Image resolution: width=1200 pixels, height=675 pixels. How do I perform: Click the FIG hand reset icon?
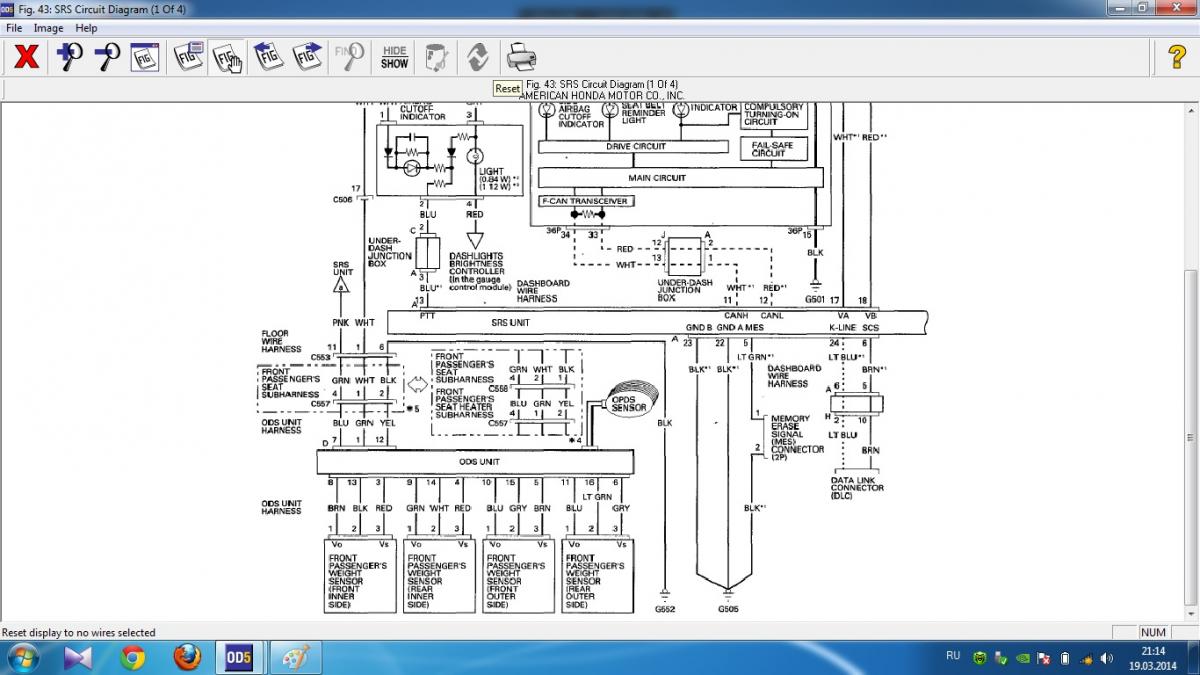(227, 57)
